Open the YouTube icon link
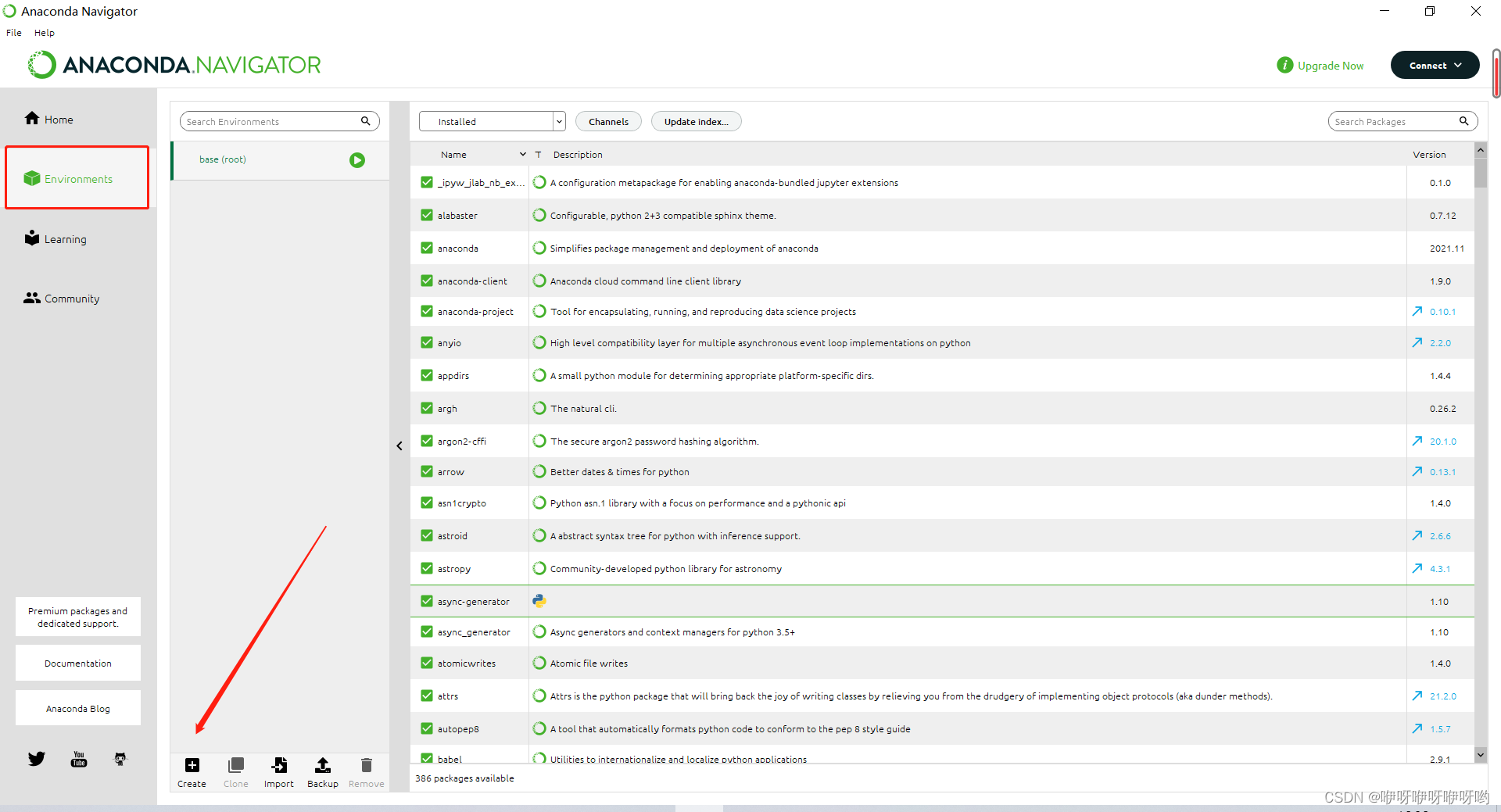The width and height of the screenshot is (1501, 812). (x=79, y=759)
